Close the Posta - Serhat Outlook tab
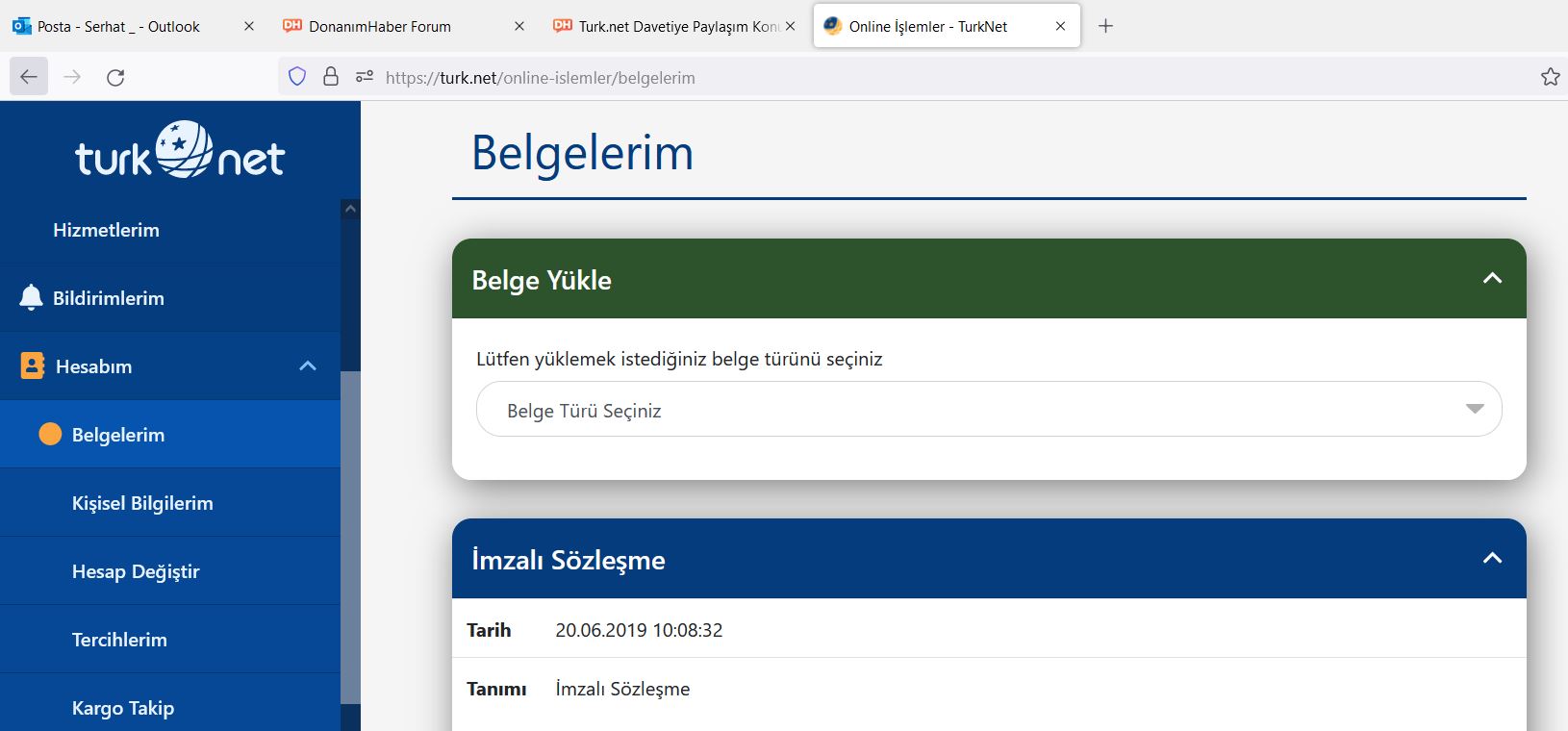Image resolution: width=1568 pixels, height=731 pixels. point(249,26)
